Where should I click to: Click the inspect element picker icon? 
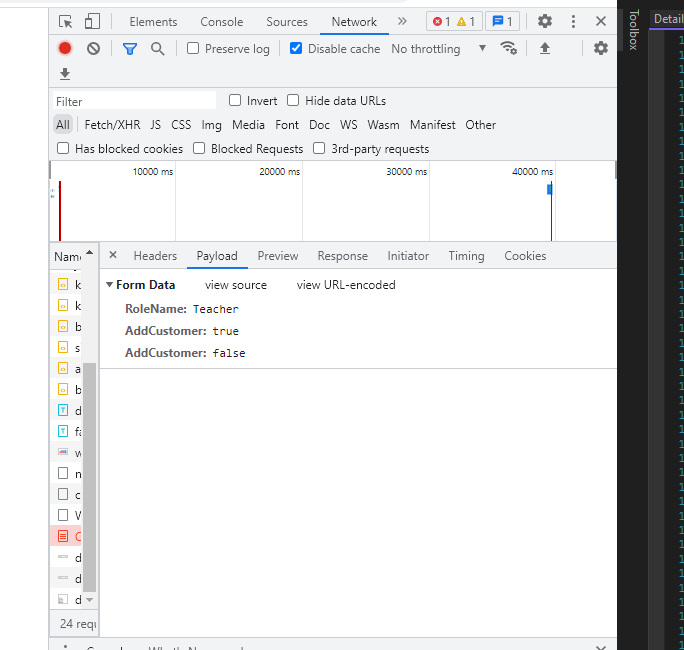click(x=66, y=22)
